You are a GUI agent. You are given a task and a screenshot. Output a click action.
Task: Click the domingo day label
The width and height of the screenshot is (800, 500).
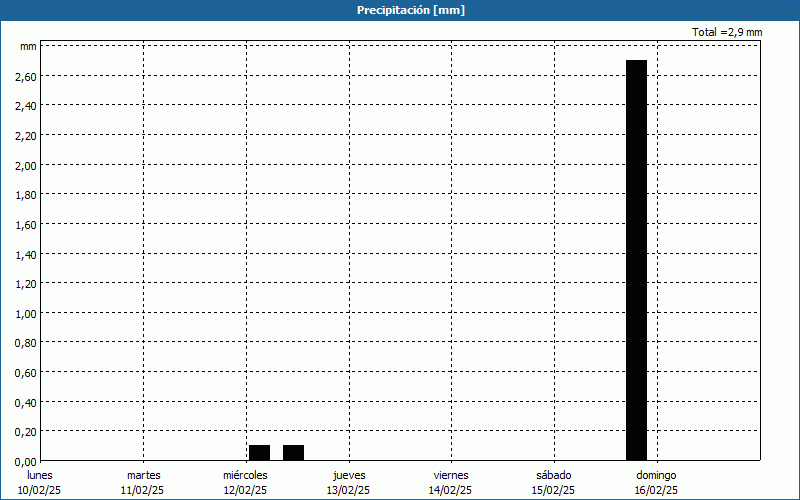click(x=656, y=475)
